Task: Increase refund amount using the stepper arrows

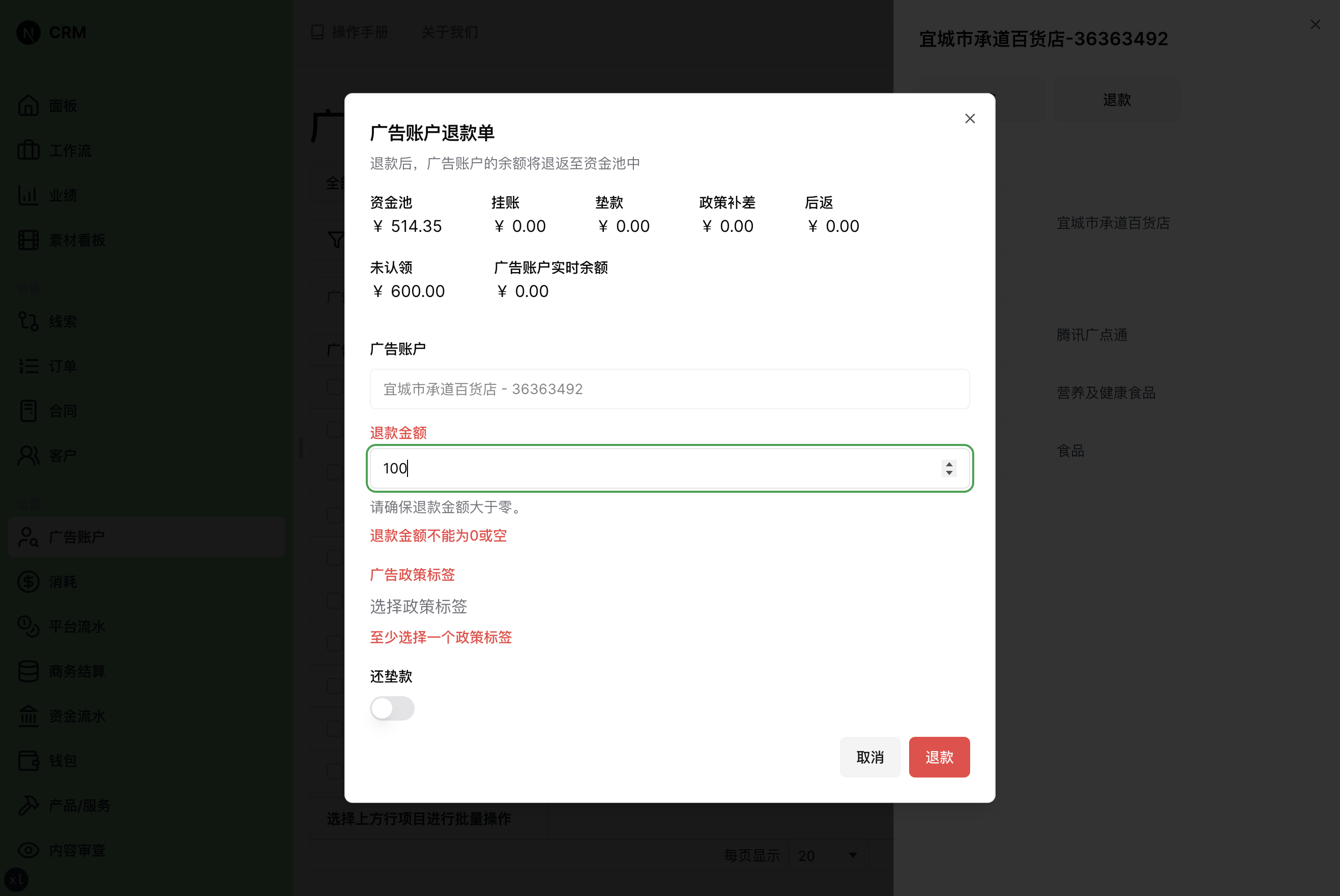Action: pos(949,464)
